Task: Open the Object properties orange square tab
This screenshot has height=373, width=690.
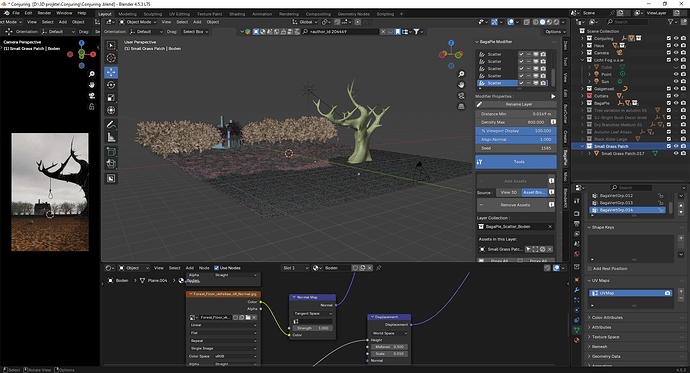Action: click(576, 280)
